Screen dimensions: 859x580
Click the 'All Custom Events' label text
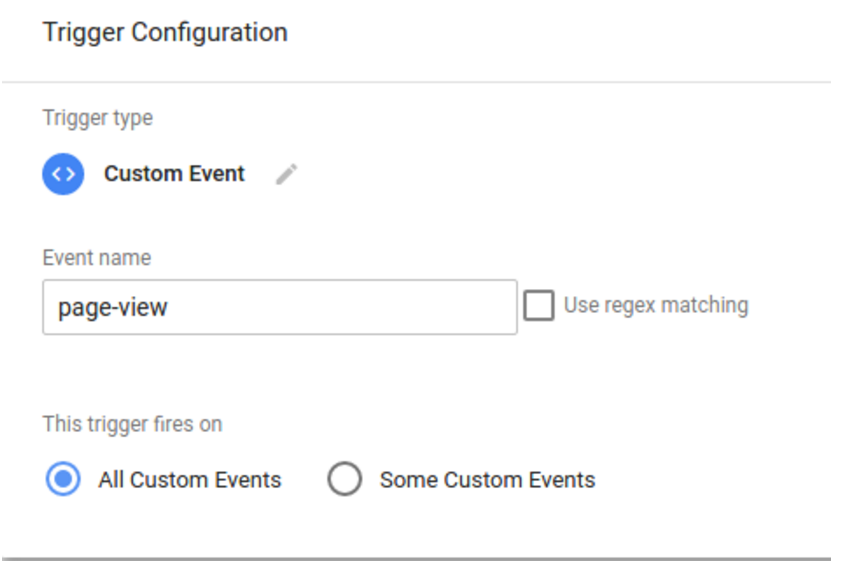coord(189,480)
